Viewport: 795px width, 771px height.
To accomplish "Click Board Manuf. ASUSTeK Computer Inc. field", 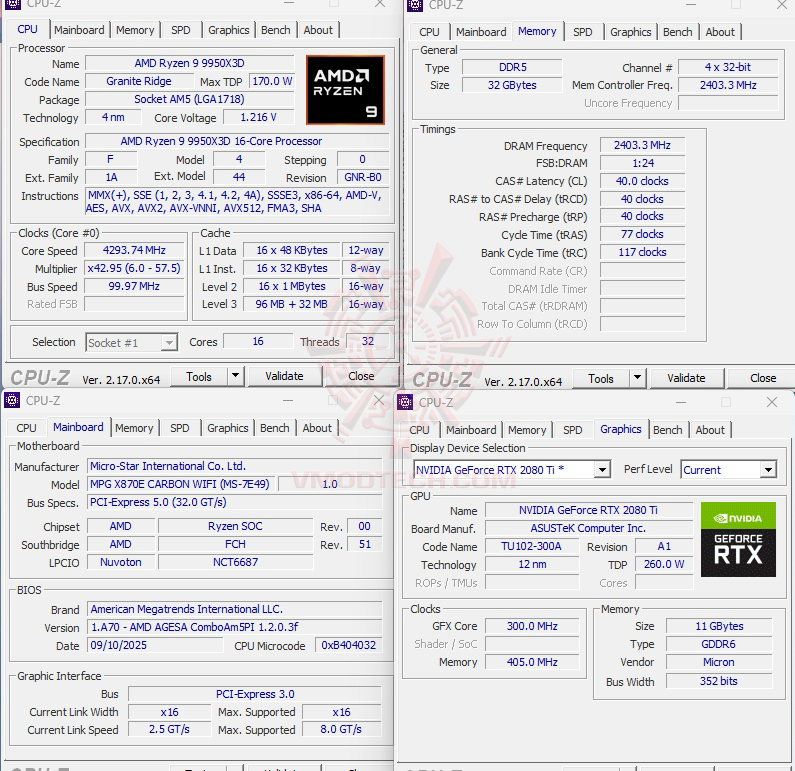I will point(588,528).
